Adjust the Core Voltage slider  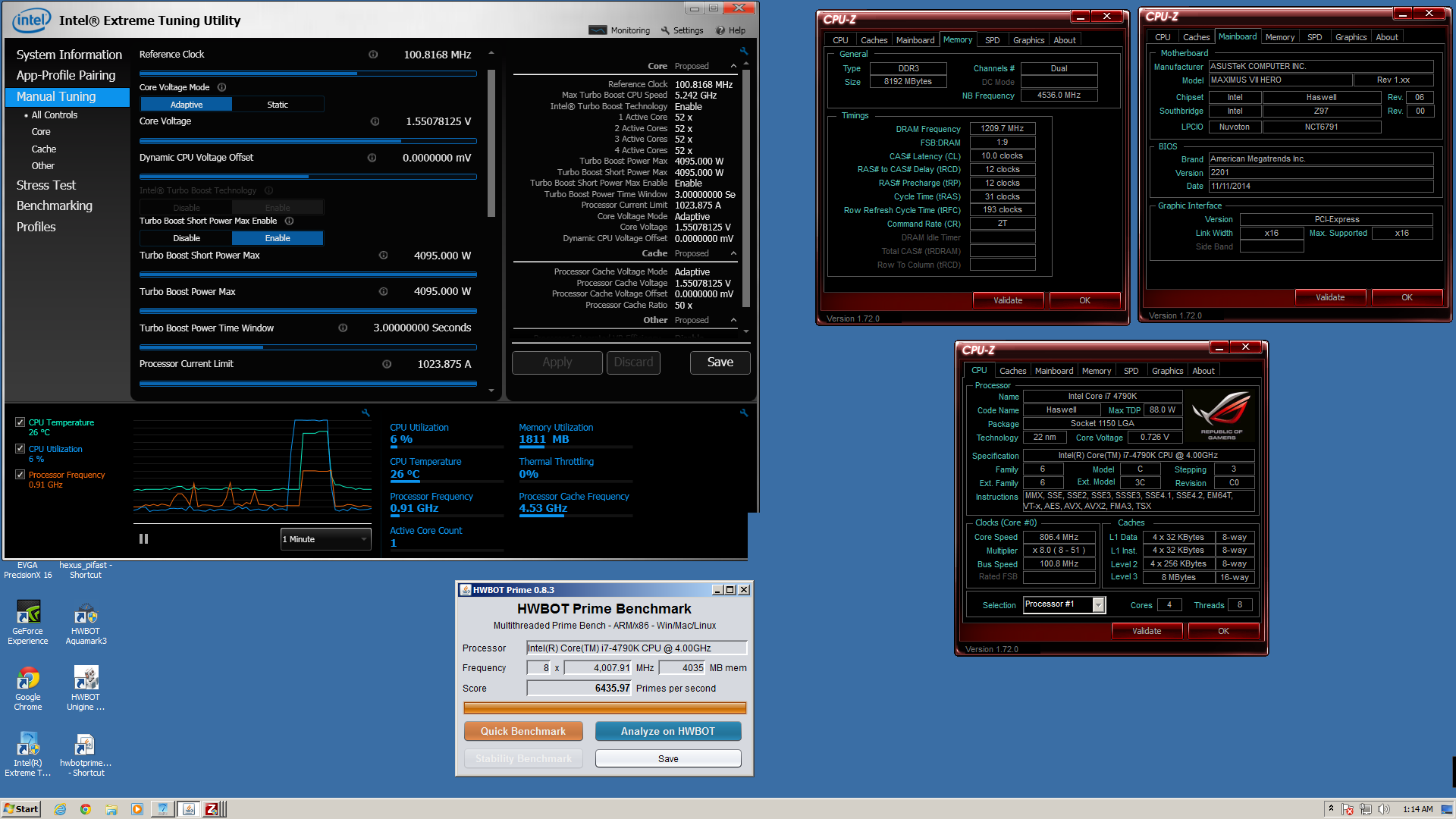(x=308, y=141)
